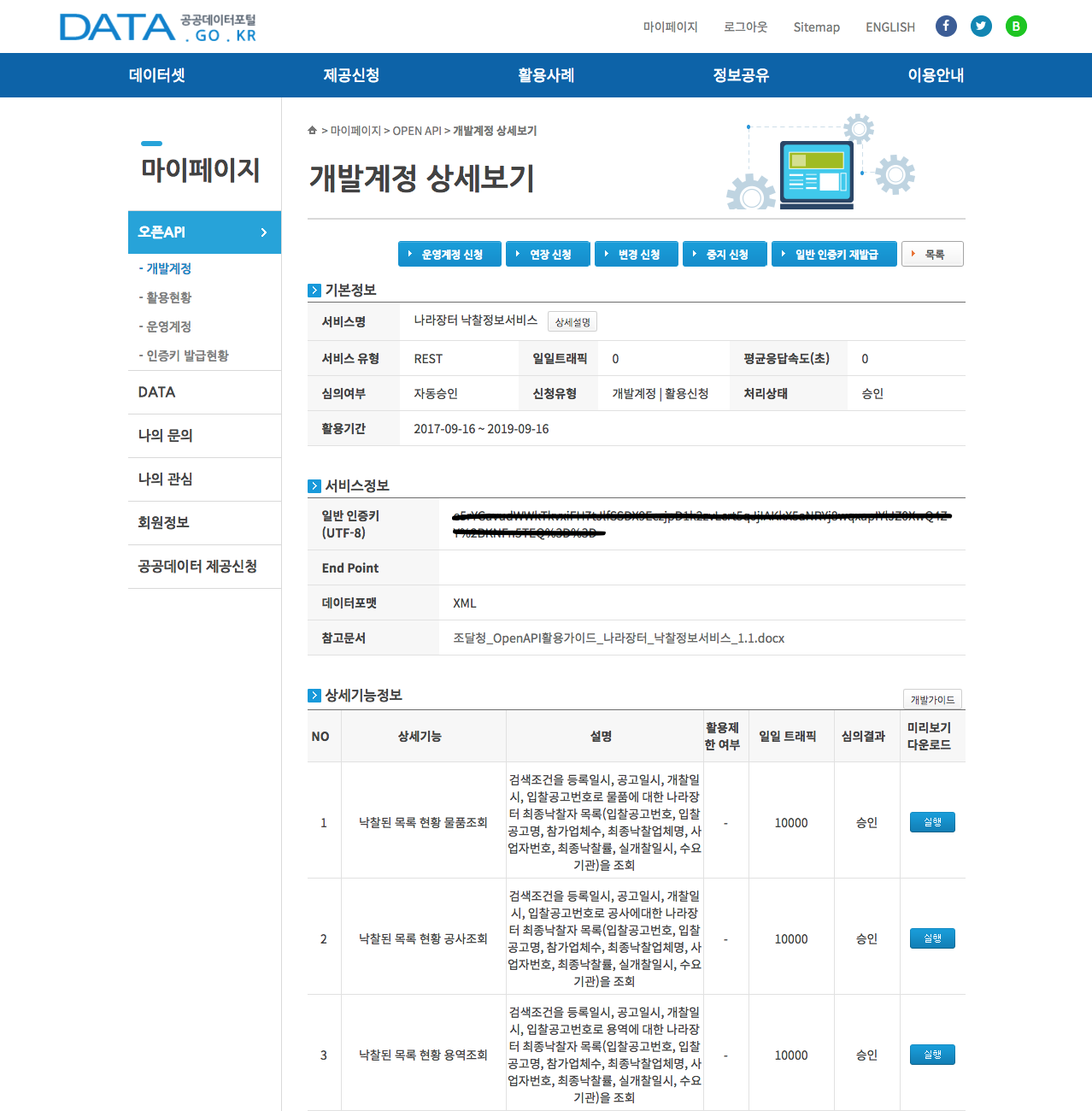Open DATA sidebar section
Viewport: 1092px width, 1111px height.
(x=204, y=392)
